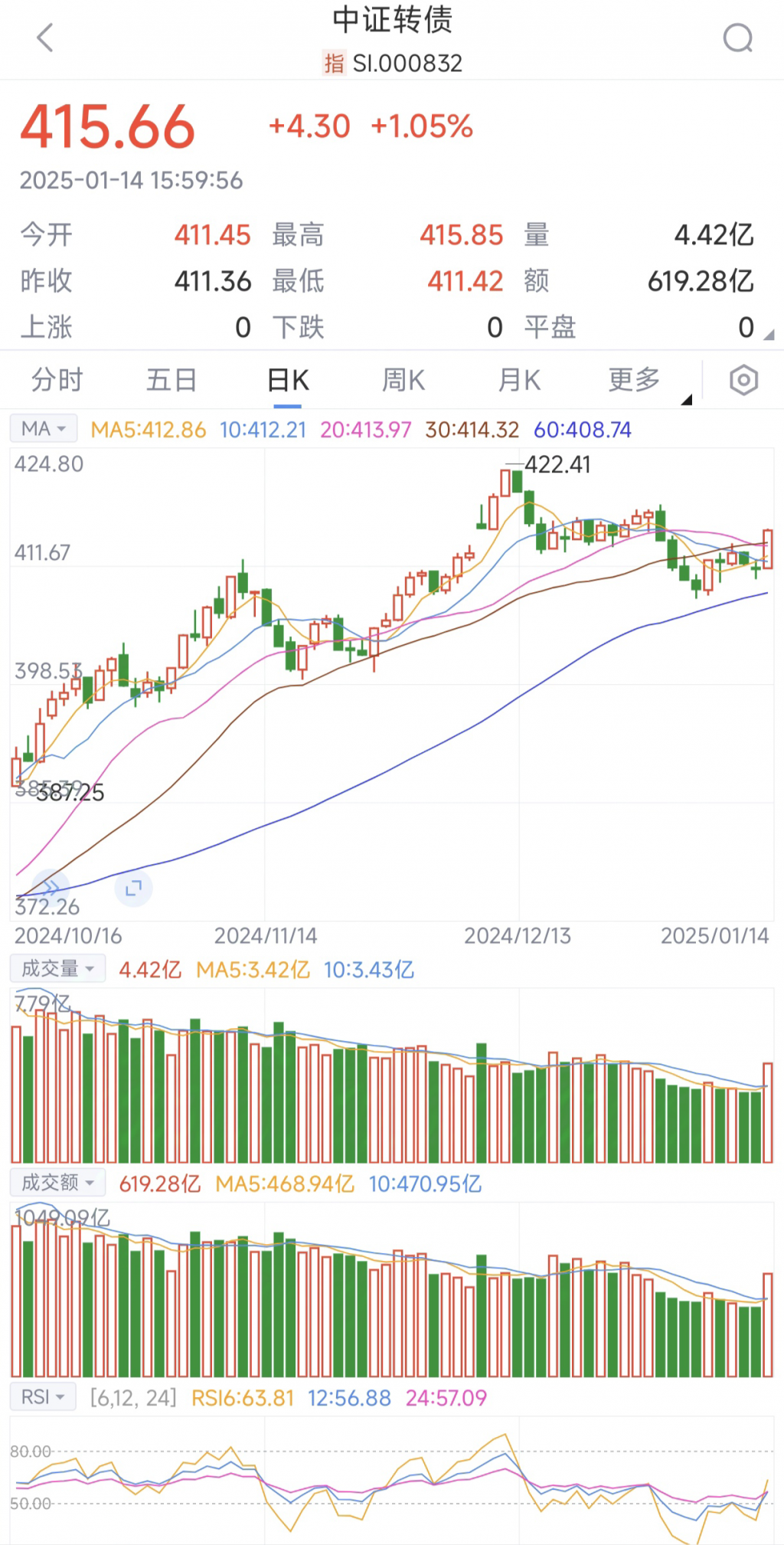Image resolution: width=784 pixels, height=1545 pixels.
Task: Tap the red index badge icon
Action: 334,63
